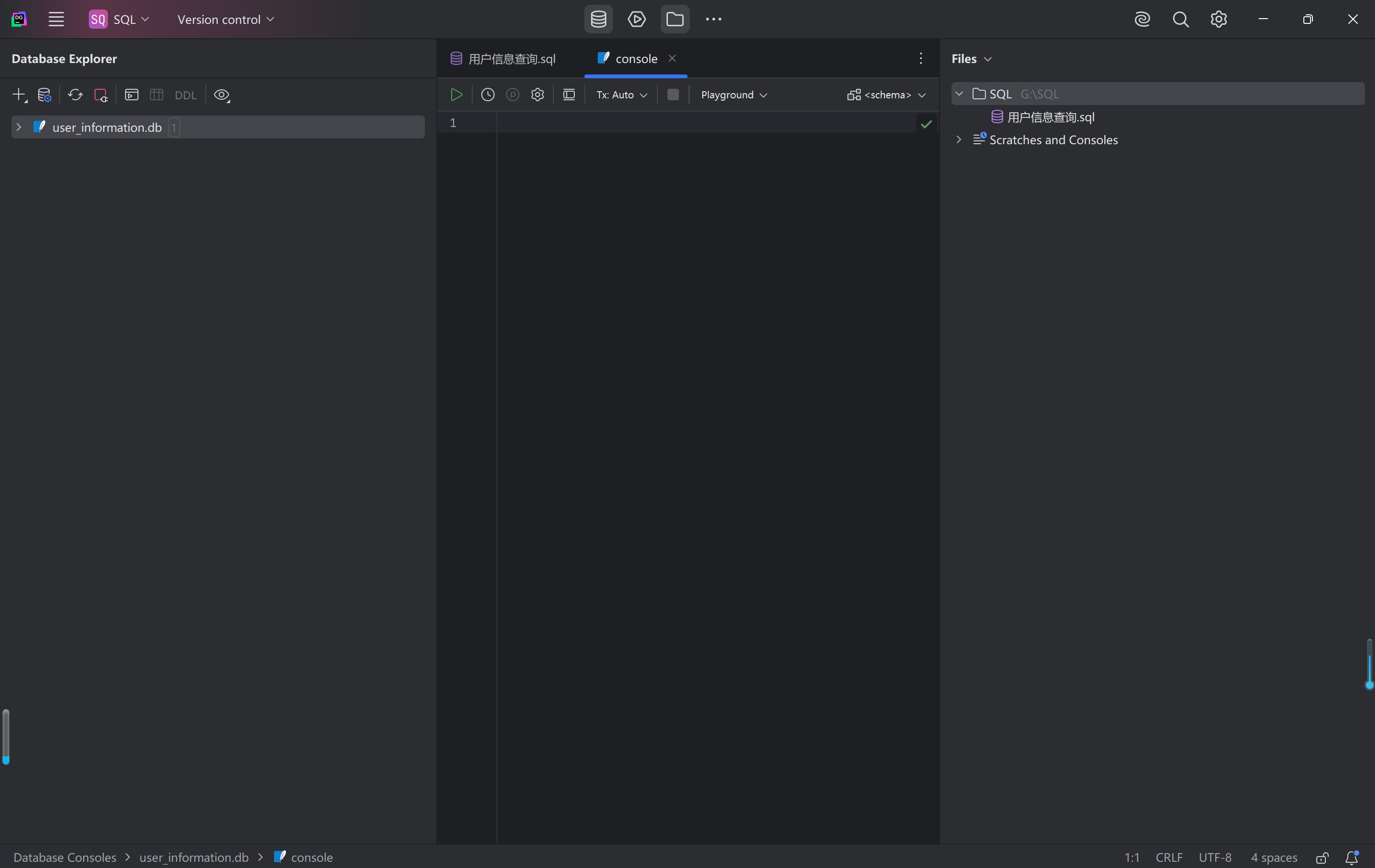The width and height of the screenshot is (1375, 868).
Task: Open the console settings gear icon
Action: pos(537,95)
